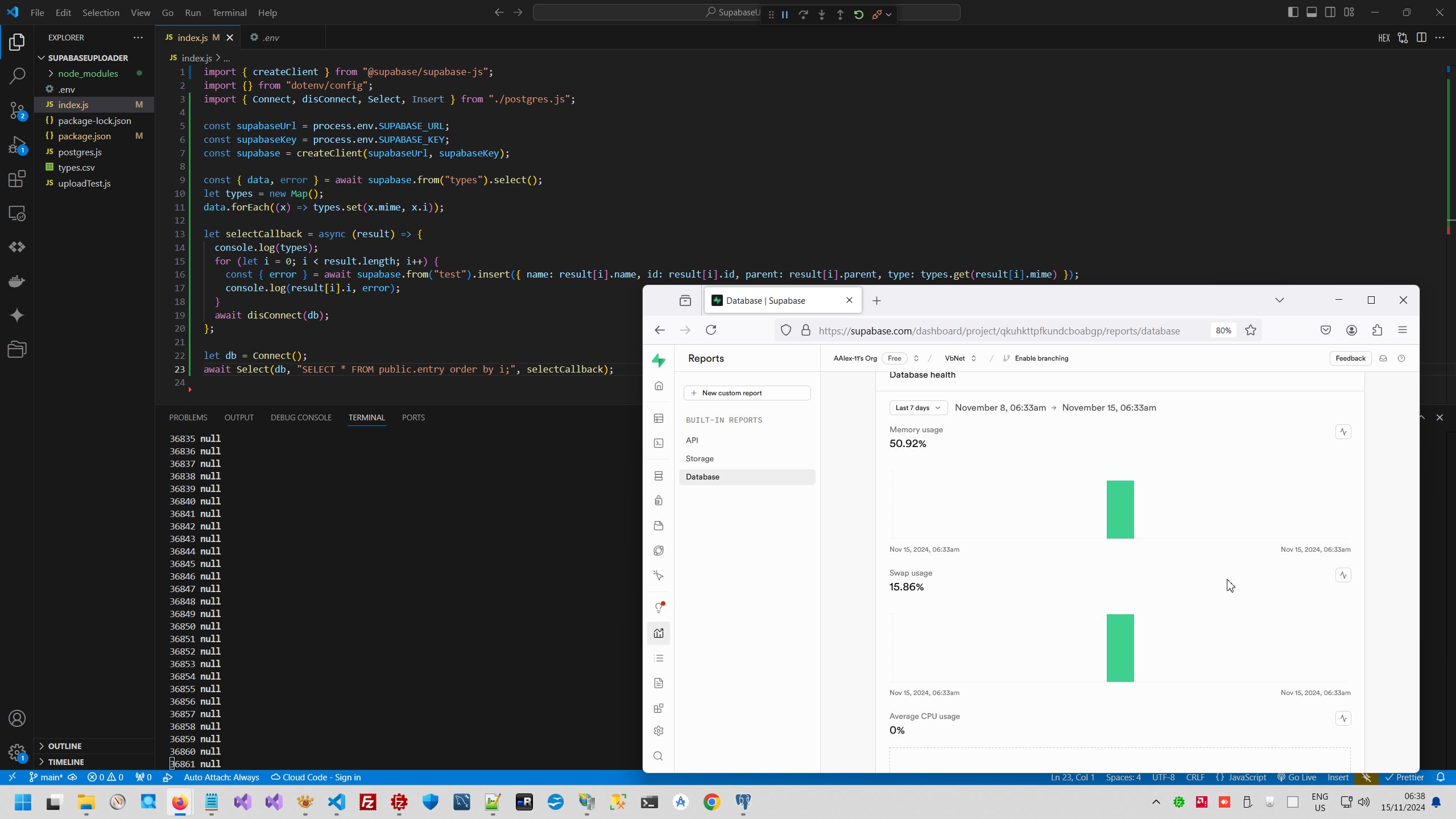Open the Source Control view
The width and height of the screenshot is (1456, 819).
(17, 110)
